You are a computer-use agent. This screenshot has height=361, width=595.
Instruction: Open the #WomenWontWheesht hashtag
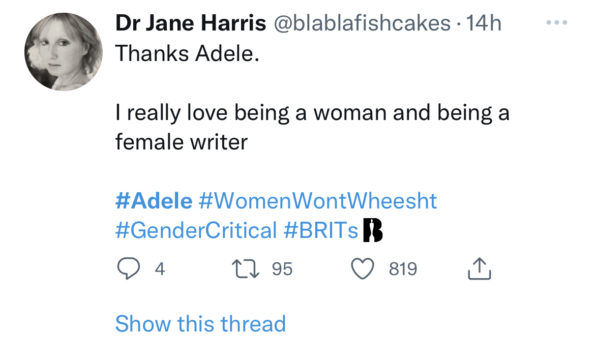[318, 201]
